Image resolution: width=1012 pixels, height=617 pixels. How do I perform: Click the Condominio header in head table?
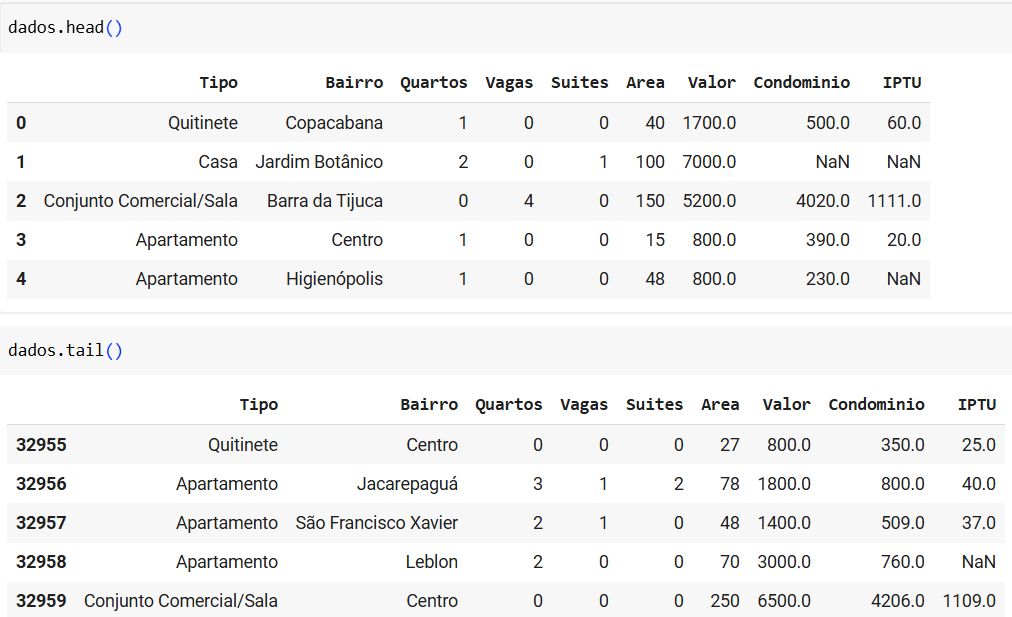pos(802,83)
